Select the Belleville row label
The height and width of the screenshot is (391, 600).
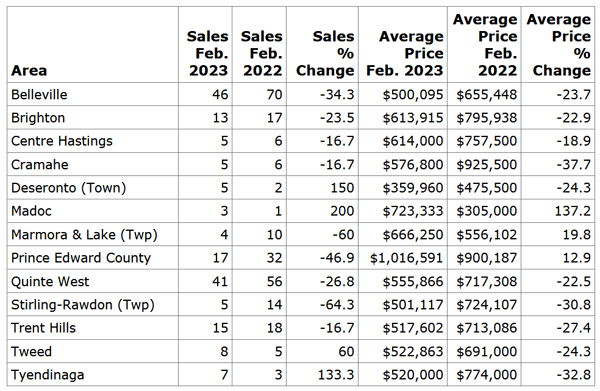tap(39, 94)
